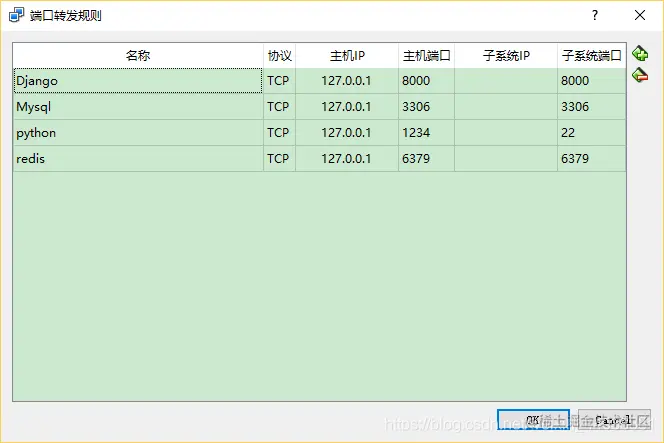Add a new port forwarding rule
The image size is (664, 443).
pyautogui.click(x=640, y=54)
